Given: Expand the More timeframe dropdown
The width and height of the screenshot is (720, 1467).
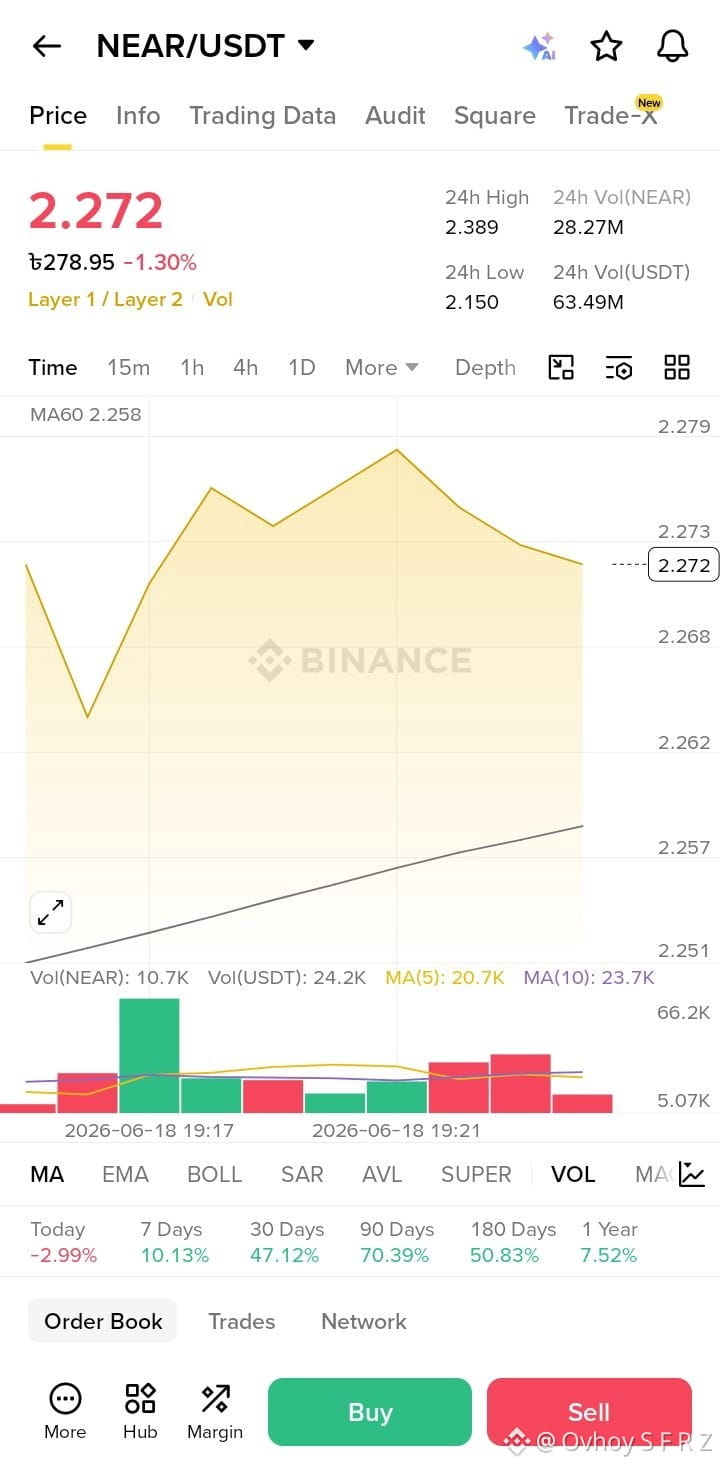Looking at the screenshot, I should pos(382,367).
